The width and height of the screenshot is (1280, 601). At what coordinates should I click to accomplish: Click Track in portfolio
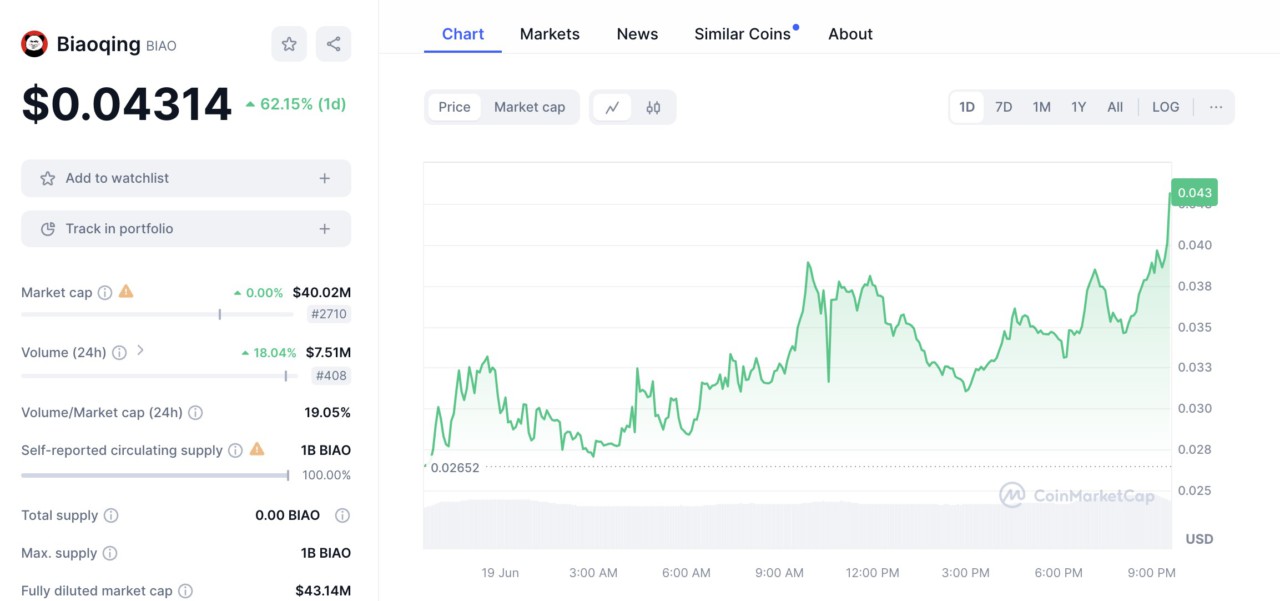click(x=186, y=228)
